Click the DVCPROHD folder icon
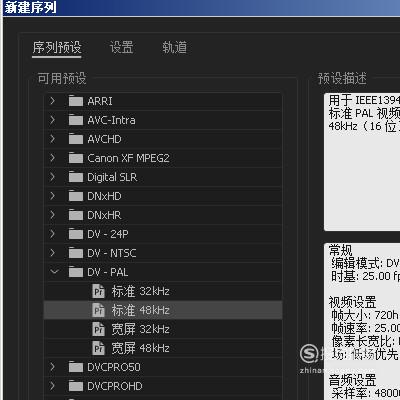Screen dimensions: 400x400 pos(76,386)
